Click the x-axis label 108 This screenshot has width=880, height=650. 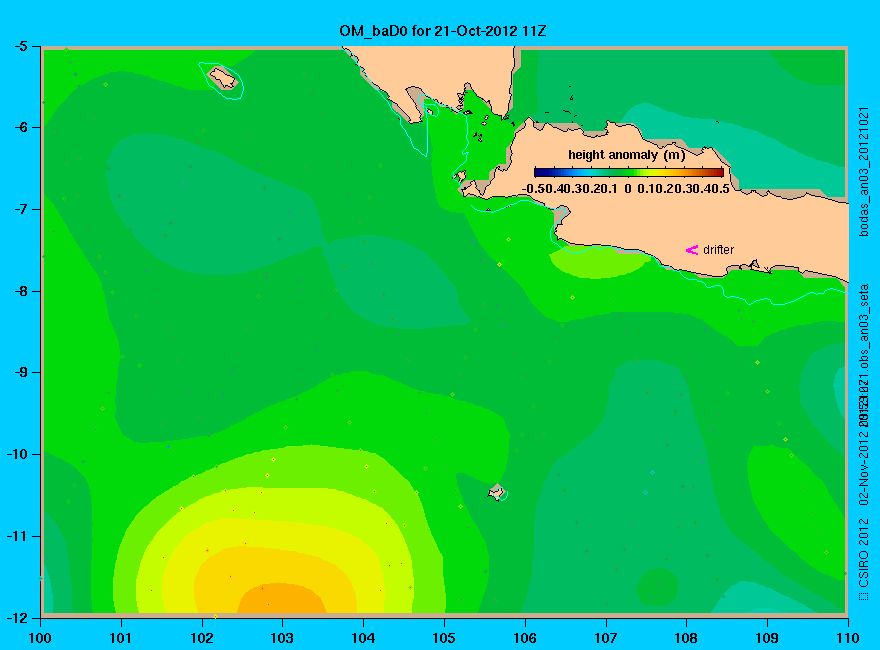[x=686, y=638]
